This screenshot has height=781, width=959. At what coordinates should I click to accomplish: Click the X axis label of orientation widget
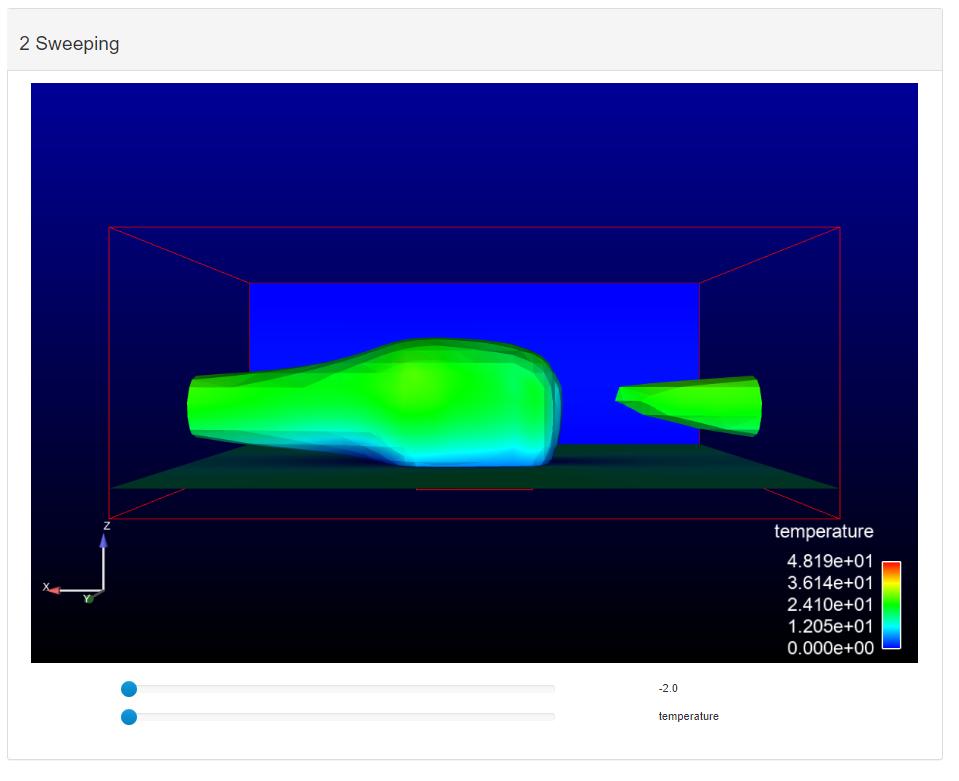pos(46,587)
